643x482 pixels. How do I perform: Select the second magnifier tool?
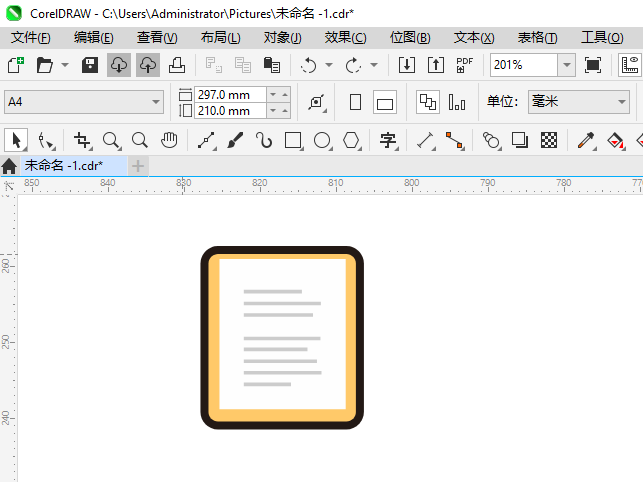coord(140,140)
